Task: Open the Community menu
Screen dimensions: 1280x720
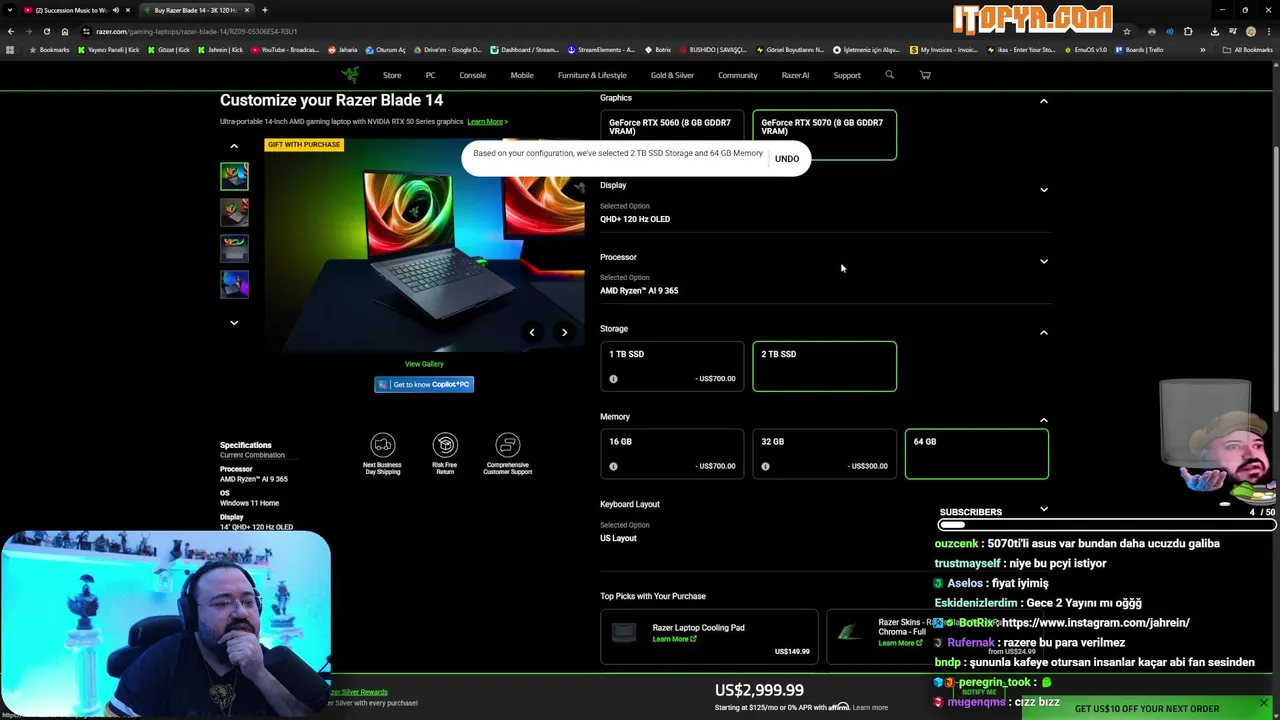Action: [x=737, y=75]
